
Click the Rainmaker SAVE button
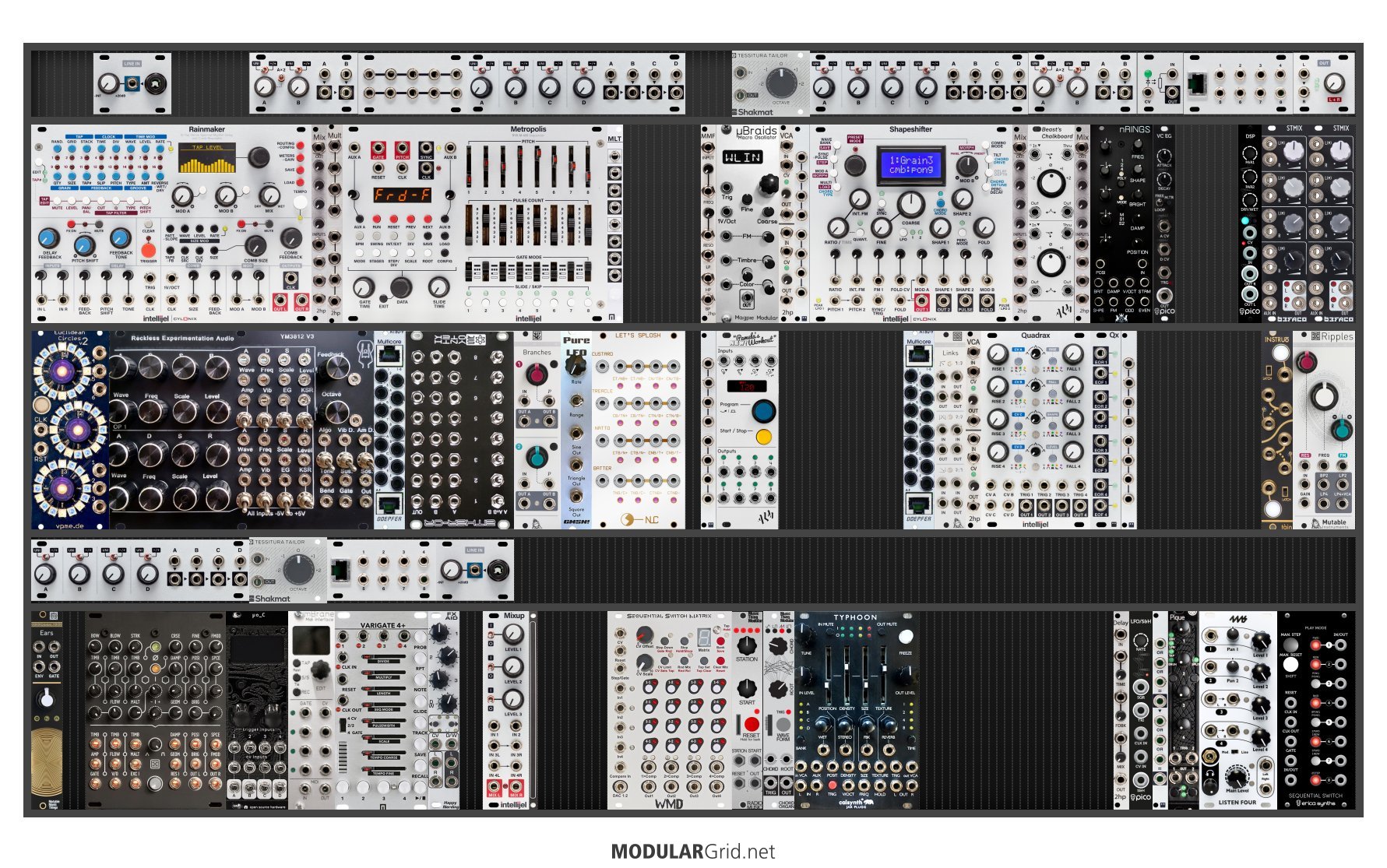[301, 170]
